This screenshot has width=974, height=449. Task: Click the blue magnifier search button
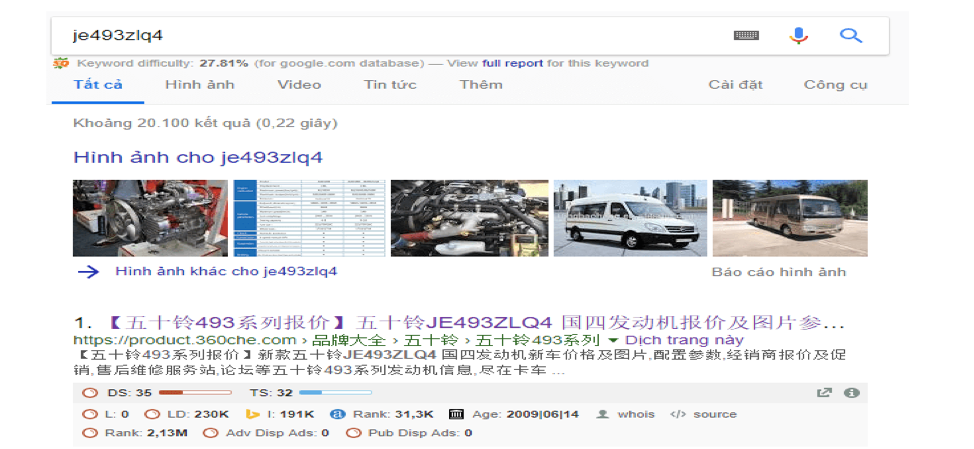click(x=850, y=35)
